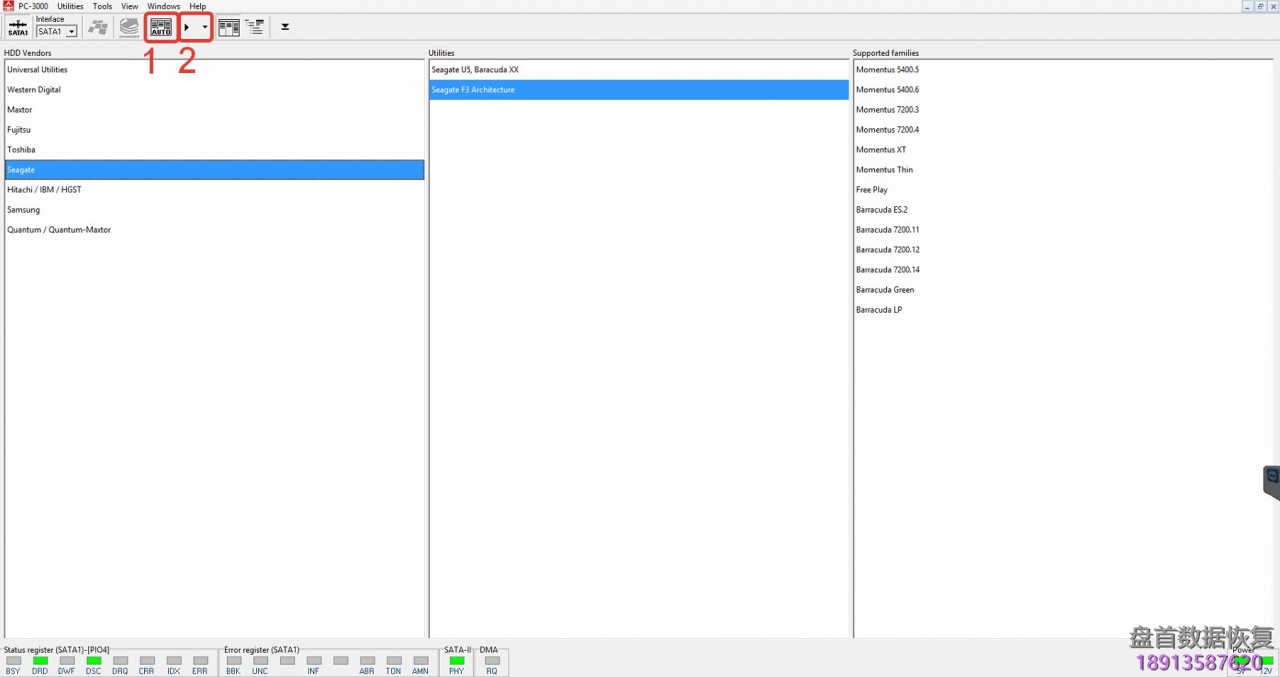Click the greyed-out disk stack icon

[129, 28]
